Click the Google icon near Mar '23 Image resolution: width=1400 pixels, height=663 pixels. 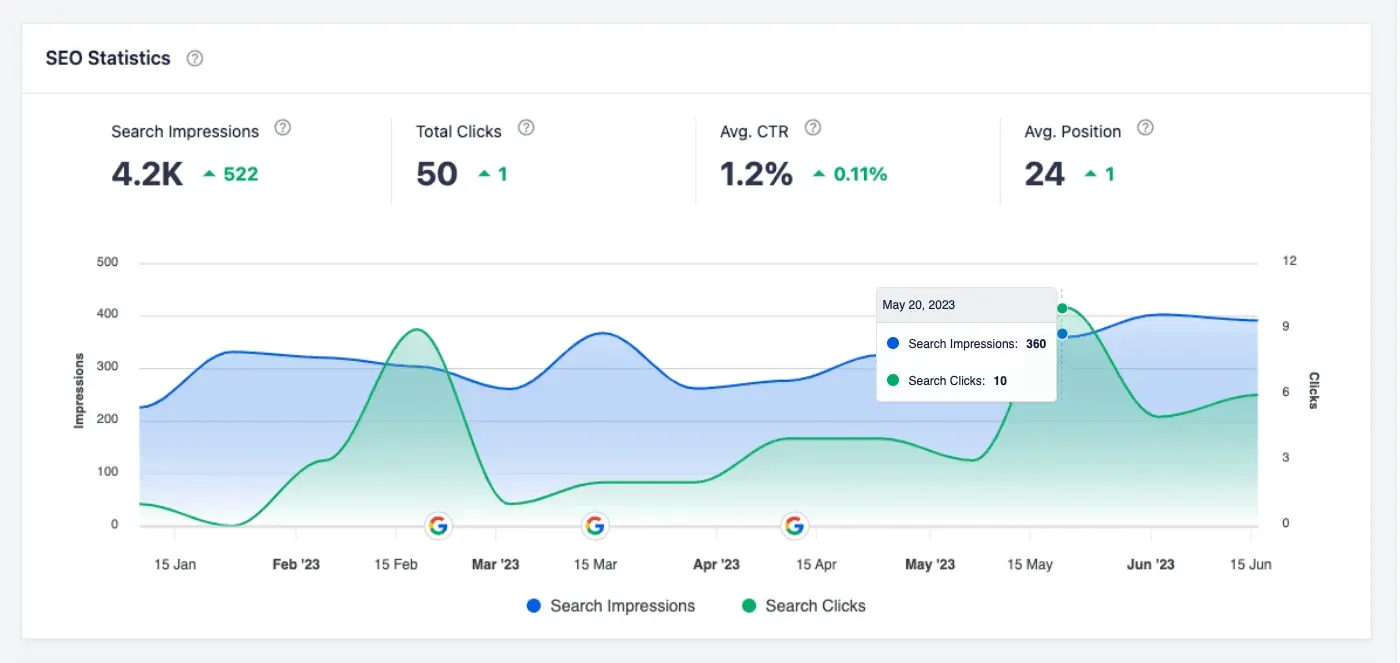(x=438, y=525)
